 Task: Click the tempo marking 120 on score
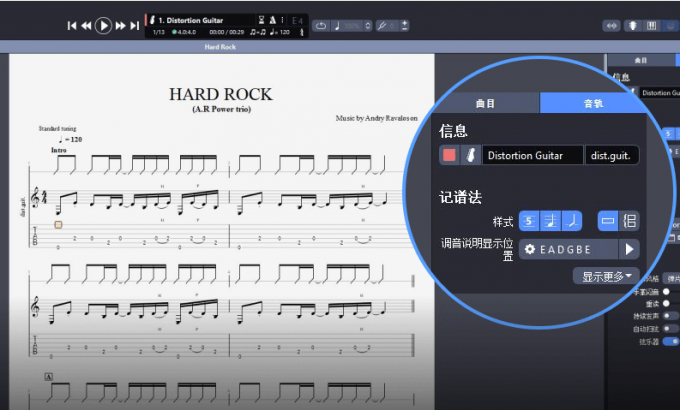pyautogui.click(x=70, y=139)
